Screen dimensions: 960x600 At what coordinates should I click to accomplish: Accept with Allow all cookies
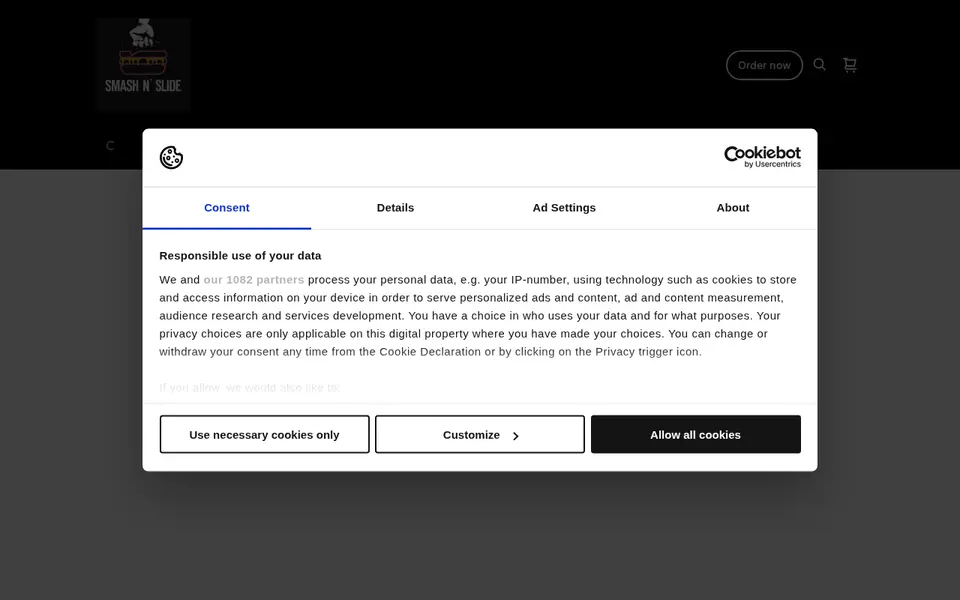696,435
